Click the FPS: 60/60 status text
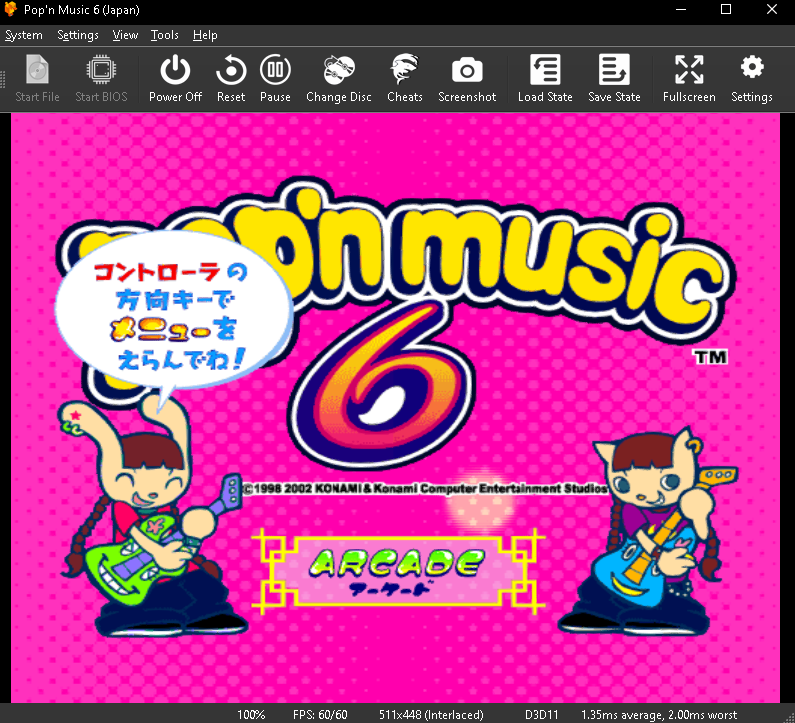 click(x=320, y=714)
